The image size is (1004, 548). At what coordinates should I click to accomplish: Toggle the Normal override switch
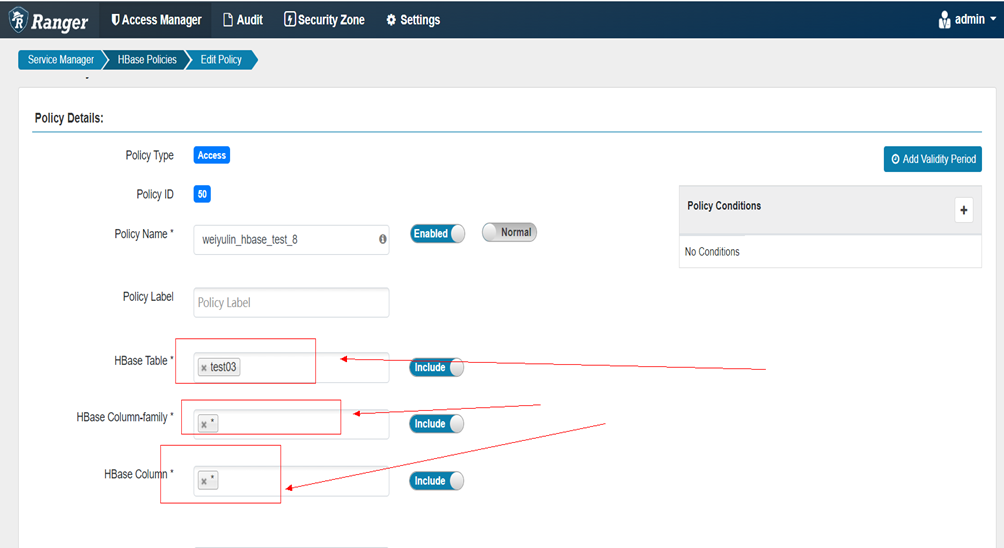[x=510, y=232]
